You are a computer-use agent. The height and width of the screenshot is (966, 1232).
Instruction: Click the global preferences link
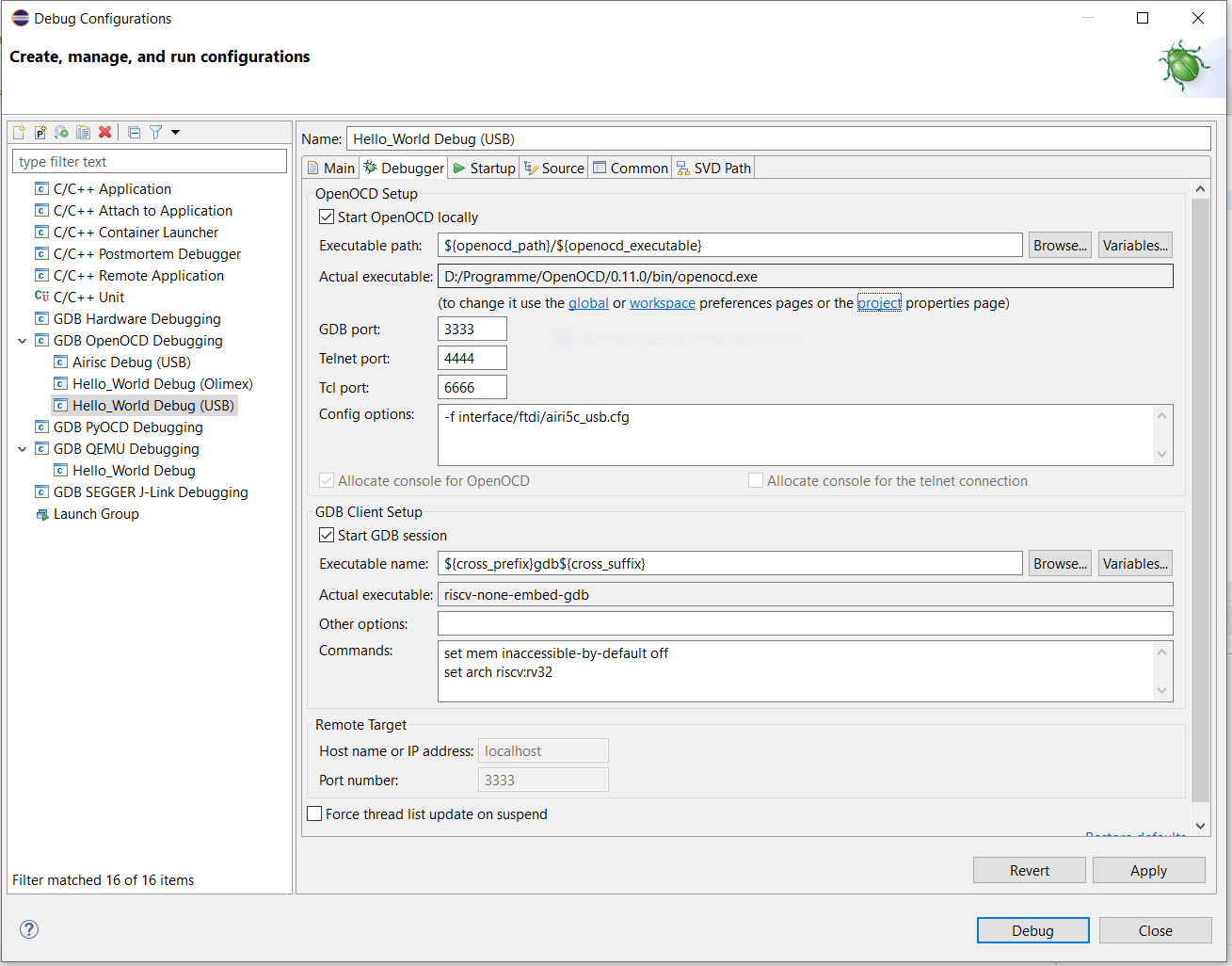(588, 303)
